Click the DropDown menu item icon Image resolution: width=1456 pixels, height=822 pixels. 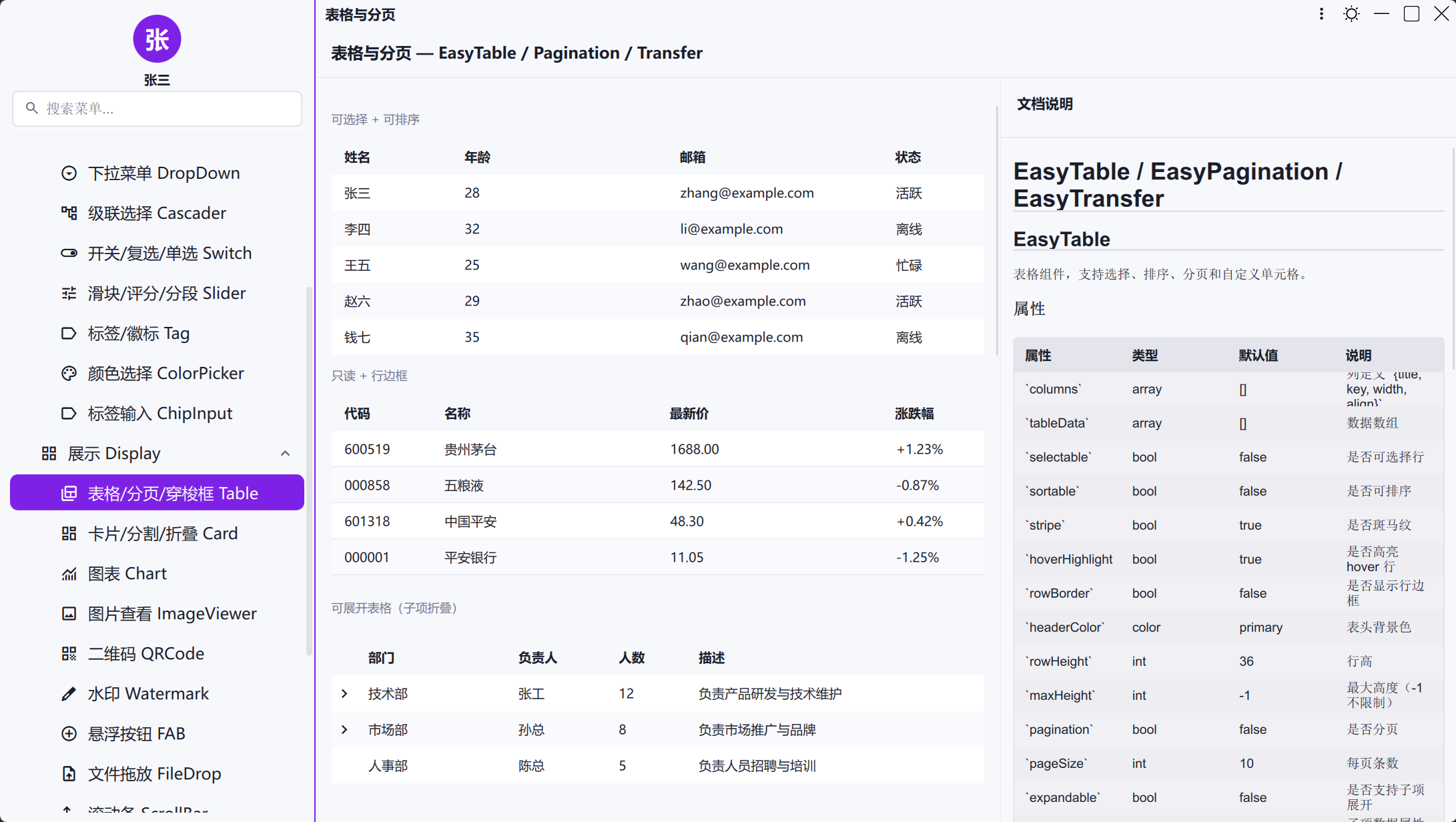click(x=69, y=173)
